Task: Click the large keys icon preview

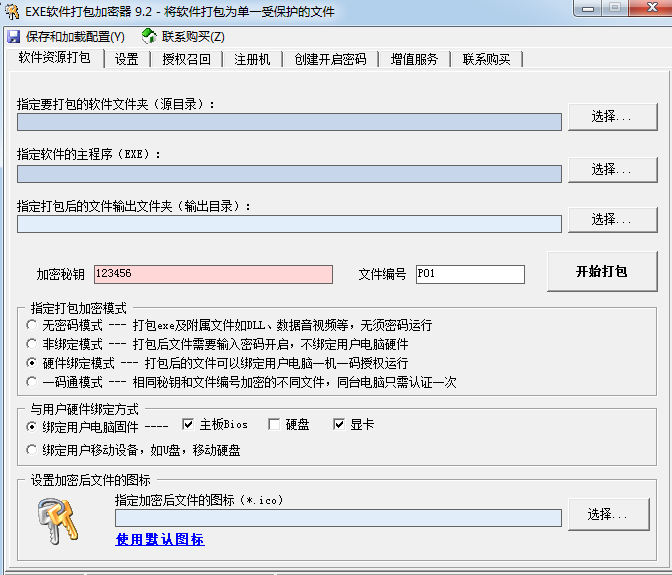Action: pyautogui.click(x=57, y=521)
